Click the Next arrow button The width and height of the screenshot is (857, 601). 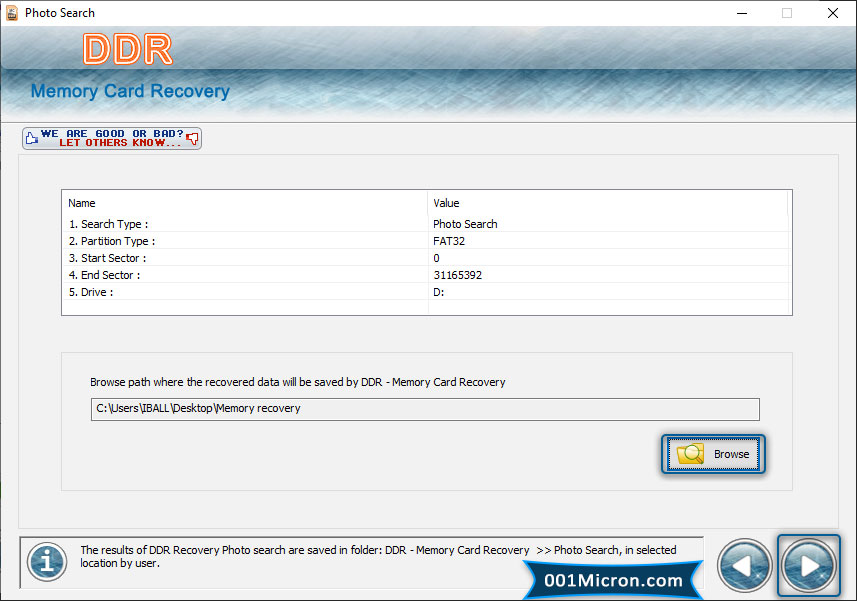[x=809, y=566]
